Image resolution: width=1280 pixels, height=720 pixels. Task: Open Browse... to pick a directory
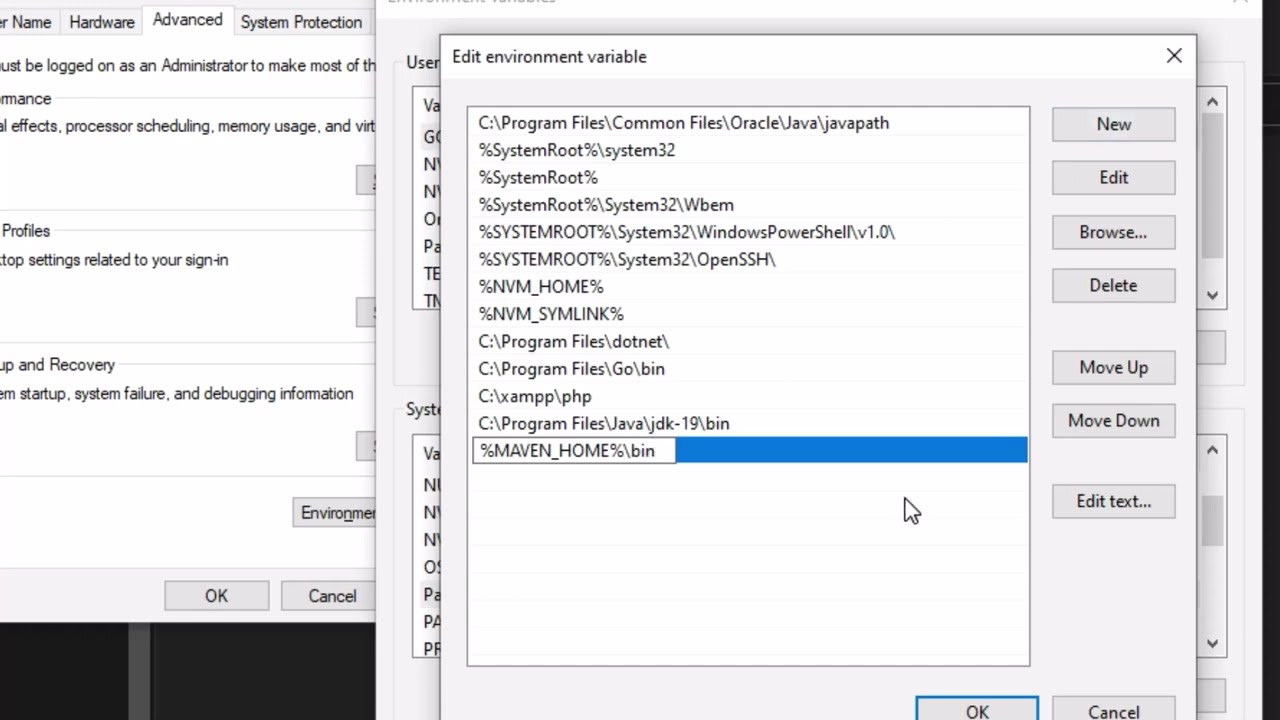click(x=1113, y=232)
